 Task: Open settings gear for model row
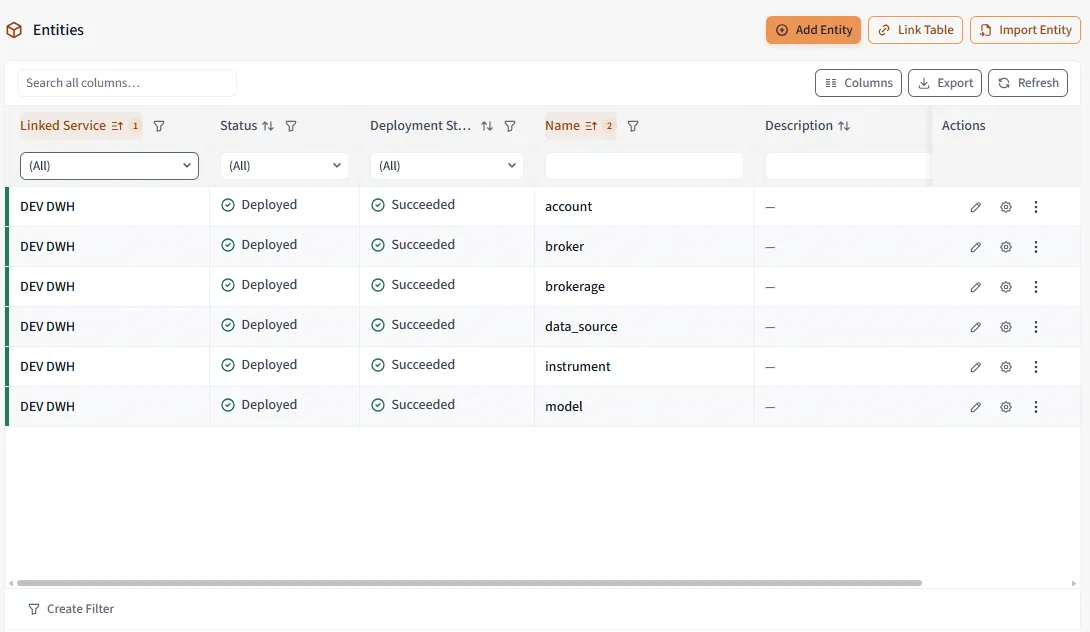[x=1005, y=407]
